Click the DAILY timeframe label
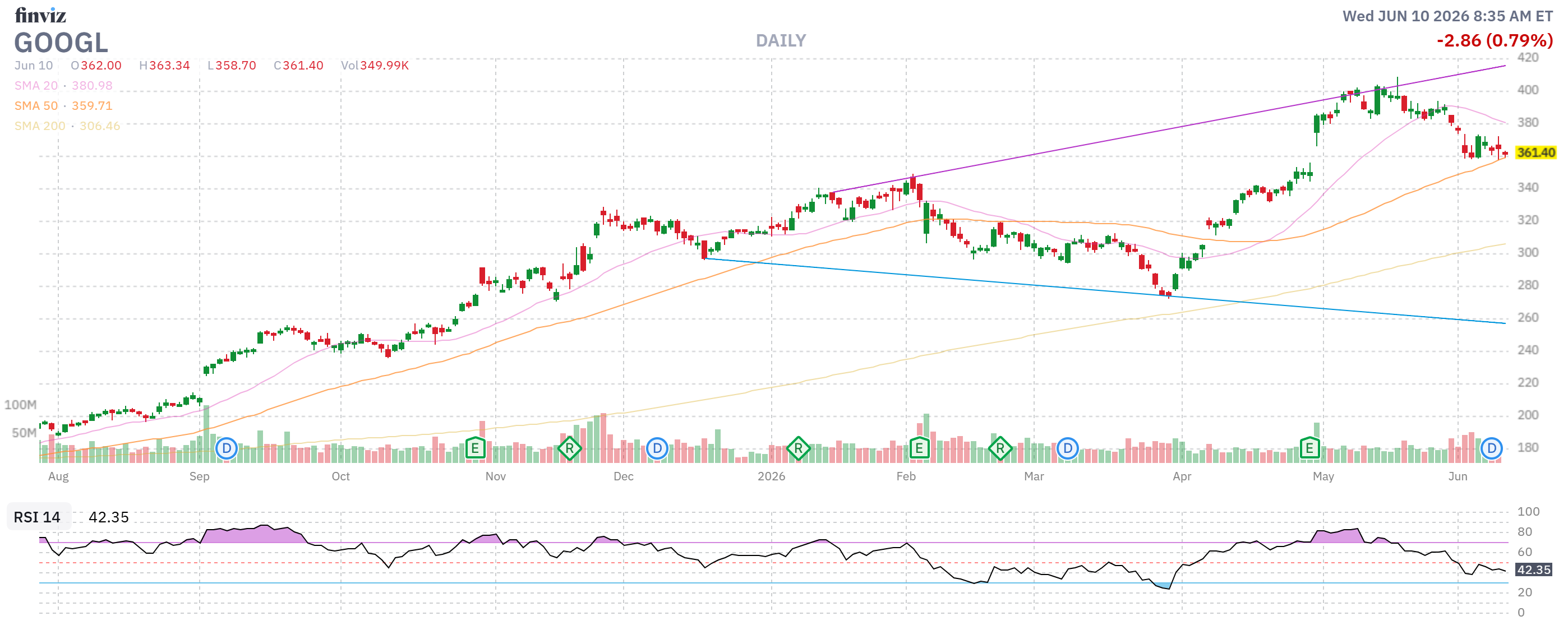Screen dimensions: 1568x630 click(x=780, y=41)
